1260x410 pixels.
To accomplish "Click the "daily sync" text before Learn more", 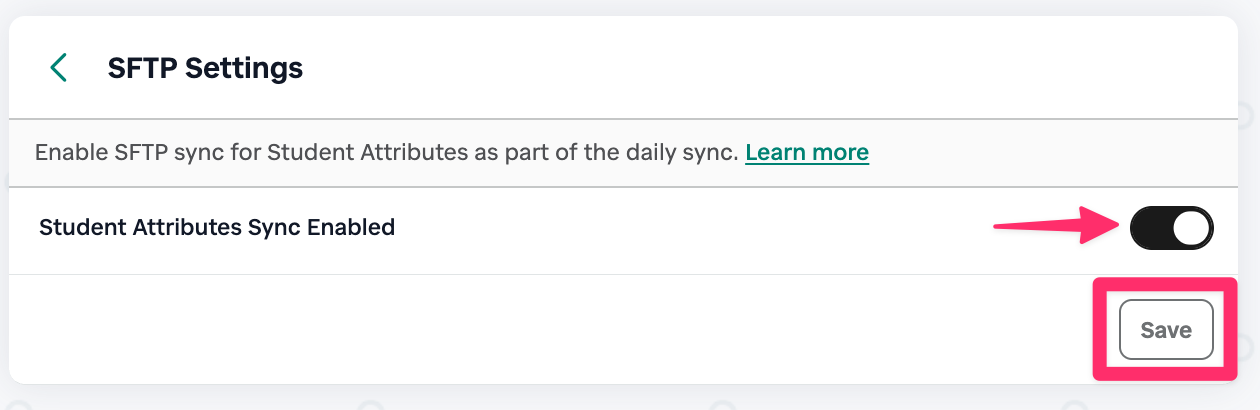I will pos(686,153).
